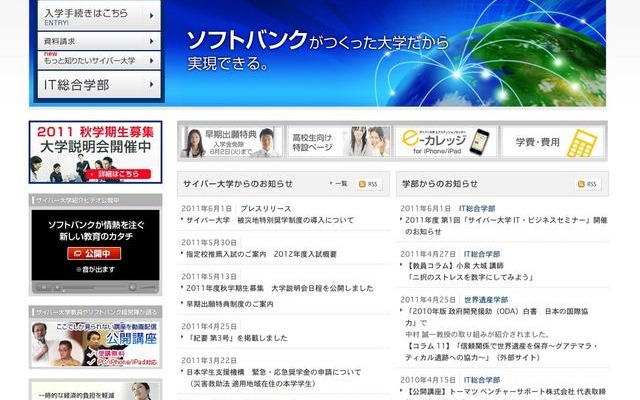Adjust the video progress slider
The image size is (640, 400).
94,288
